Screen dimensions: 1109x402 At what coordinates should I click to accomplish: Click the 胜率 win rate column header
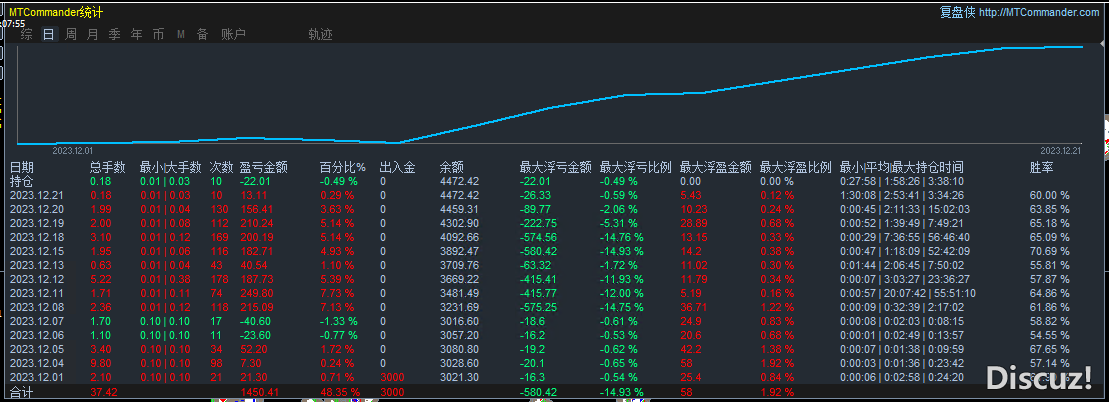click(1042, 168)
